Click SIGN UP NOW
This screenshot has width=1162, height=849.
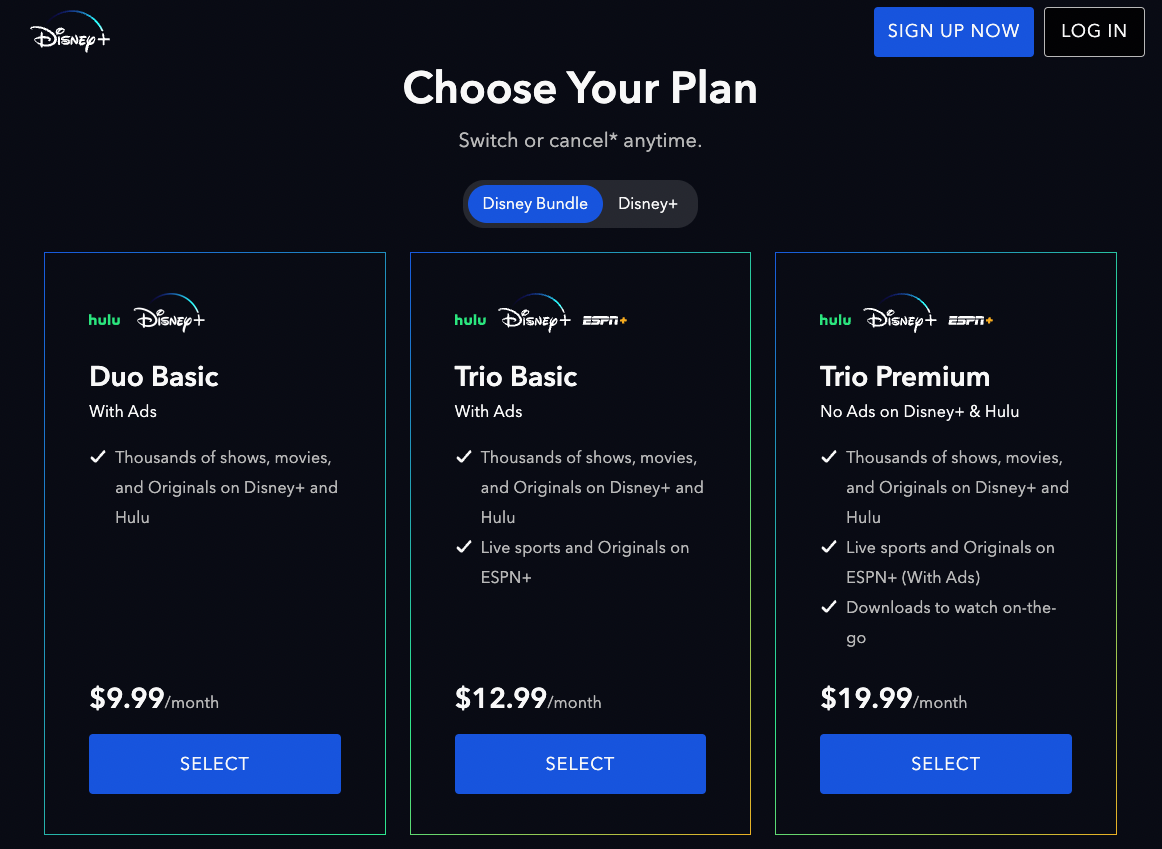pos(953,31)
